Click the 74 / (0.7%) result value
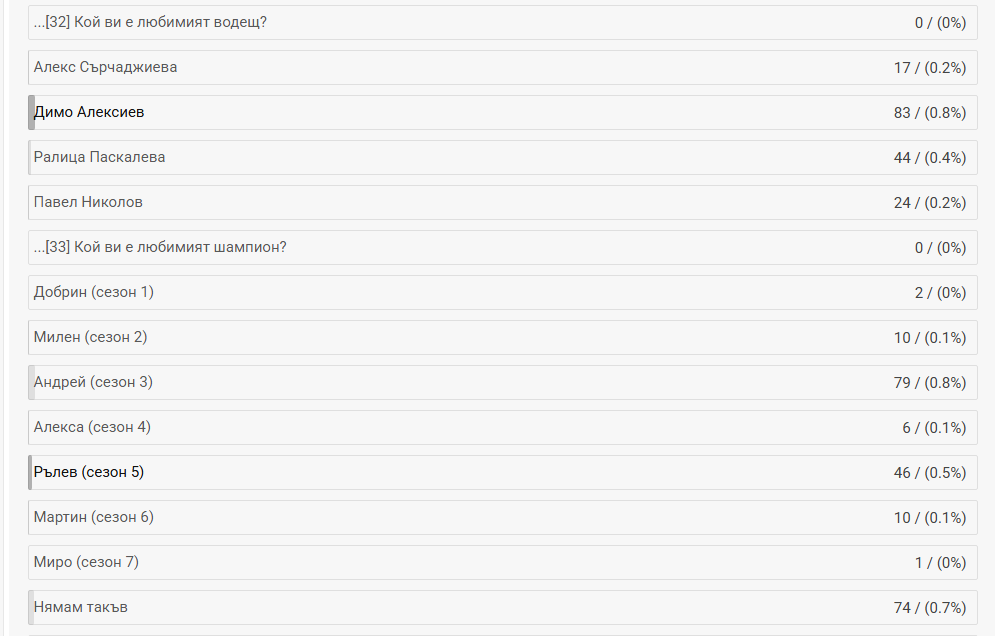The image size is (995, 636). pos(929,608)
